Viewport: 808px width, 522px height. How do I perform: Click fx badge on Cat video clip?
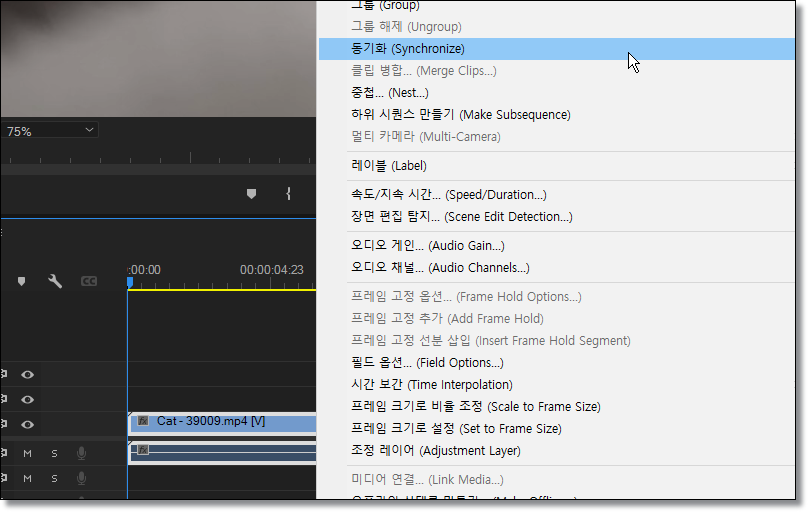click(x=143, y=421)
